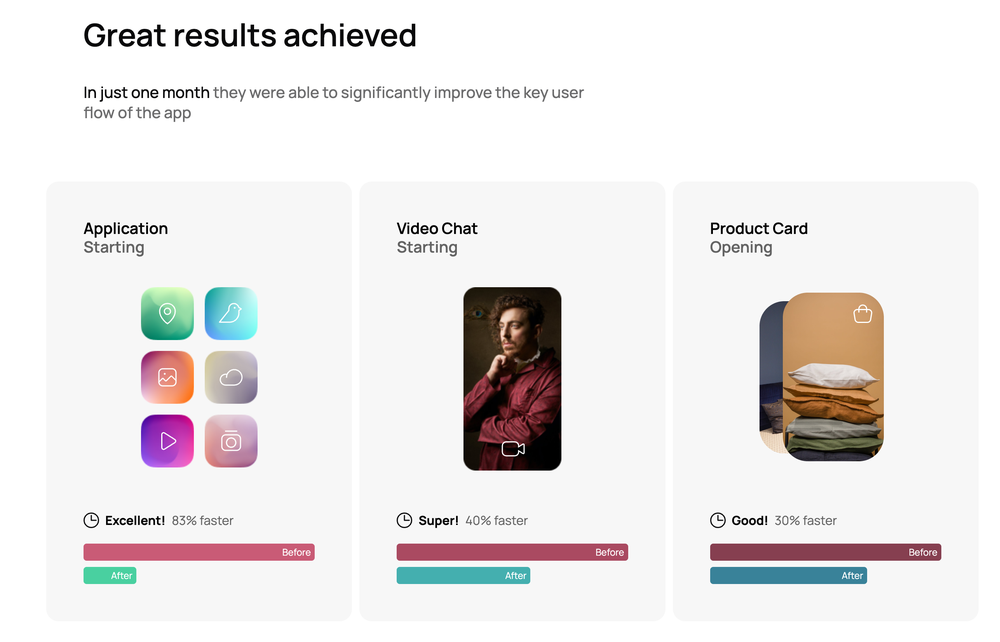Click the Before bar on the Product Card
The image size is (1000, 642).
coord(825,552)
